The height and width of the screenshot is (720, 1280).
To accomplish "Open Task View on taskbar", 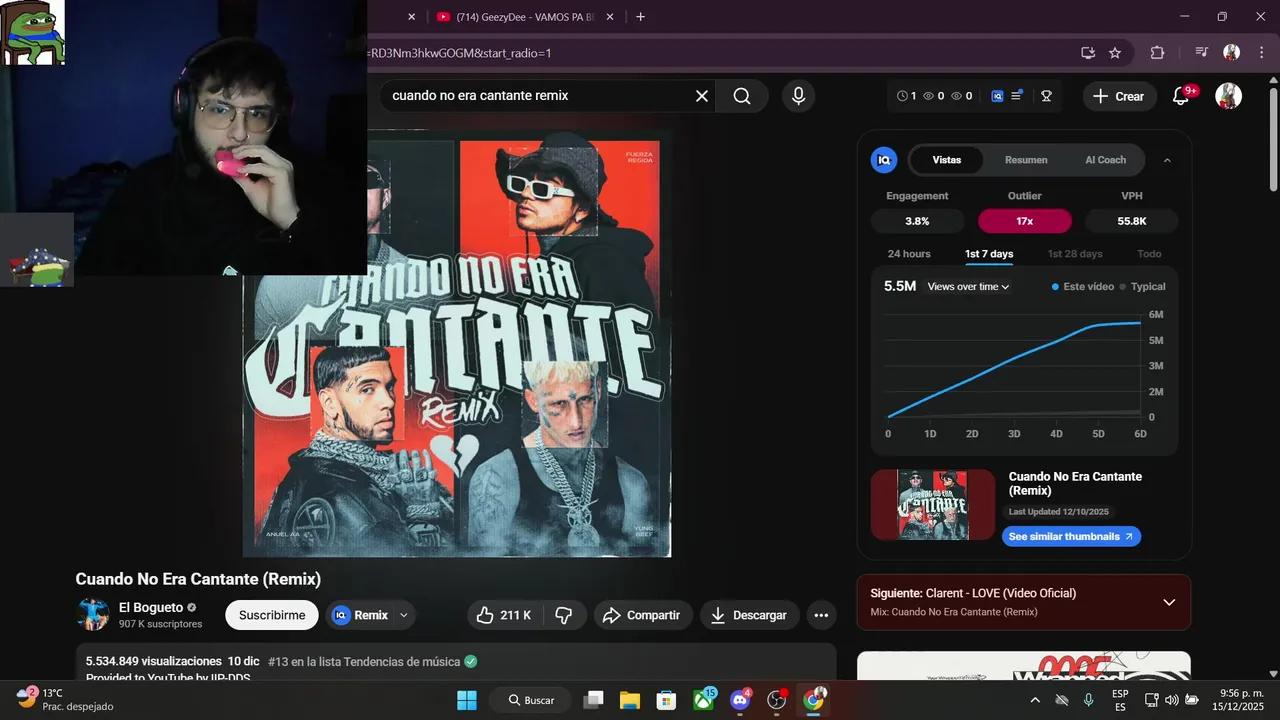I will coord(594,700).
